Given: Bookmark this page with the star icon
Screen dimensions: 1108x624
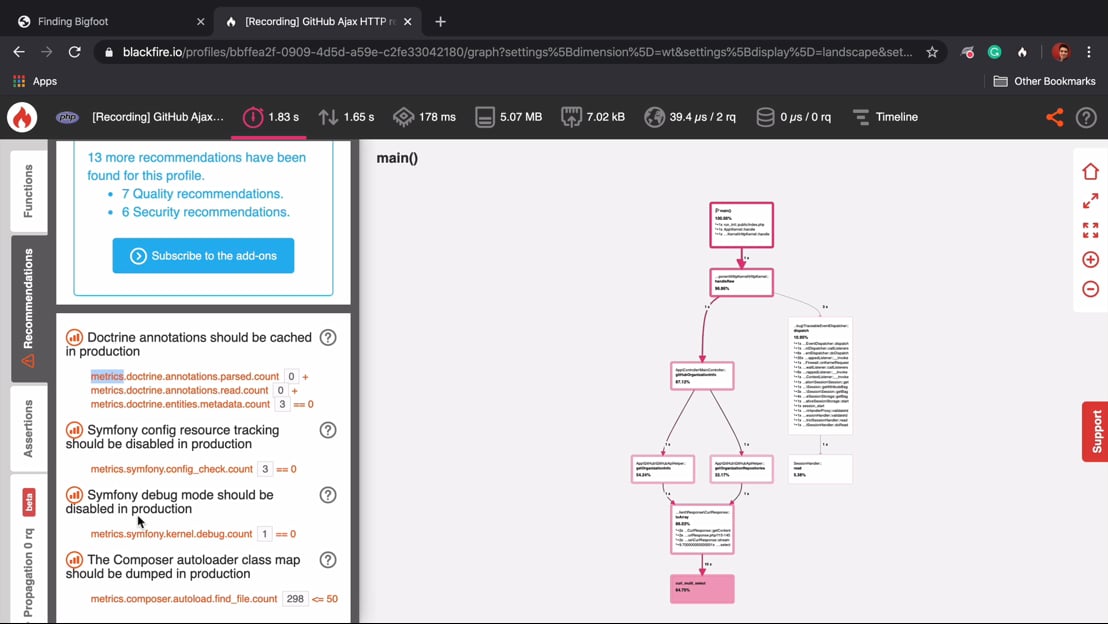Looking at the screenshot, I should pos(932,52).
